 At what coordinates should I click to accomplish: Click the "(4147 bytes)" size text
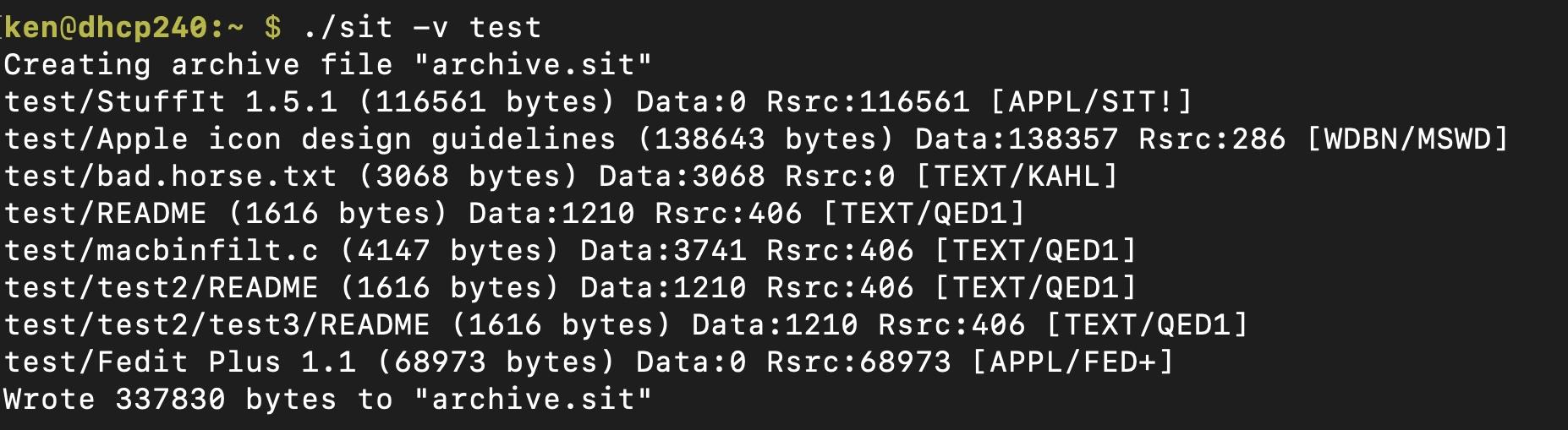(450, 251)
